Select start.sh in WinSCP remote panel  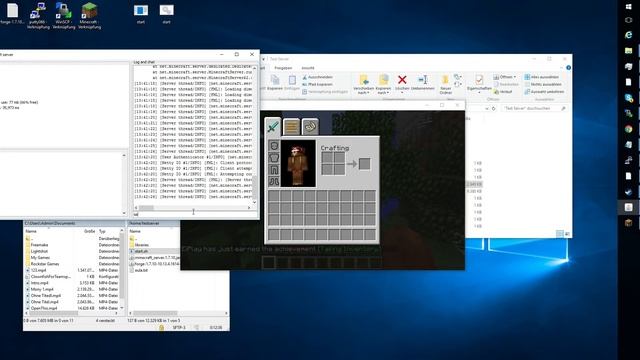click(x=141, y=251)
